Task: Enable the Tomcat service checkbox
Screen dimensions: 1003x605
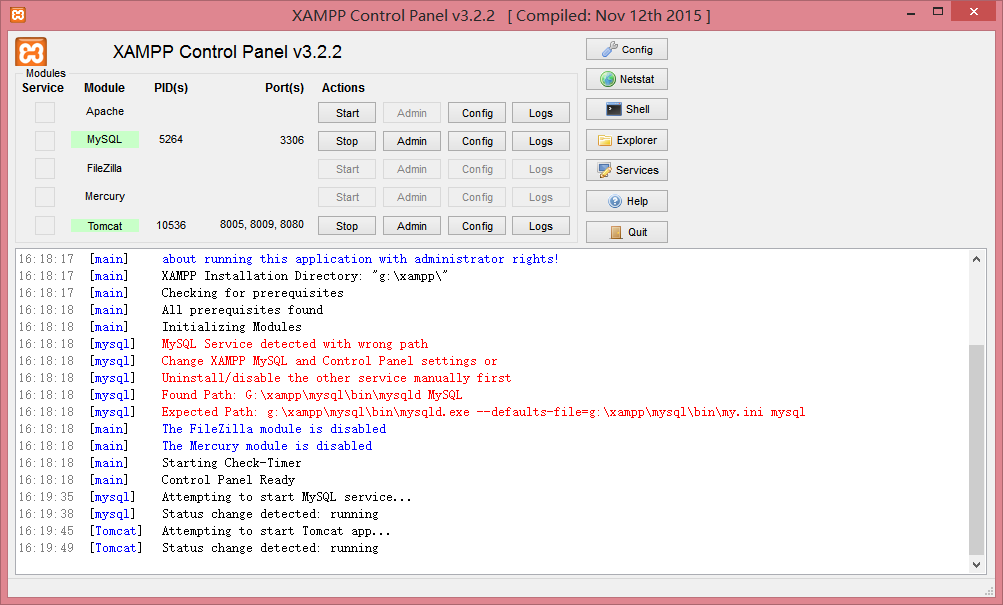Action: (x=44, y=225)
